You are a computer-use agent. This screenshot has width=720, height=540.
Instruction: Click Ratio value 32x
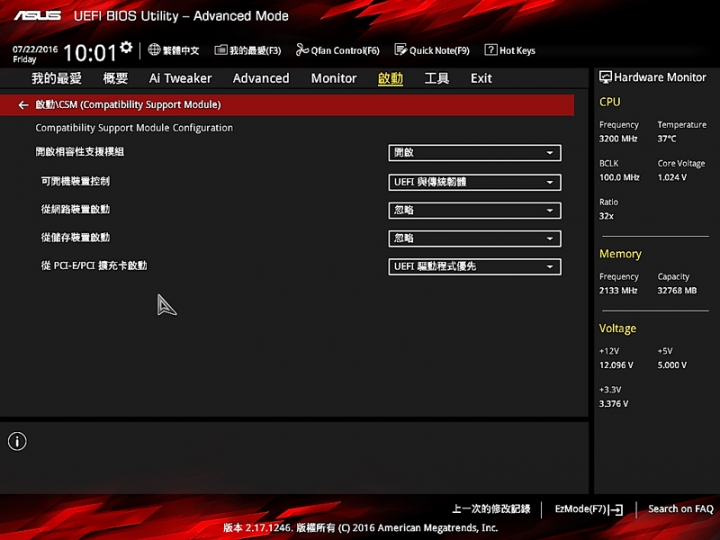tap(606, 216)
